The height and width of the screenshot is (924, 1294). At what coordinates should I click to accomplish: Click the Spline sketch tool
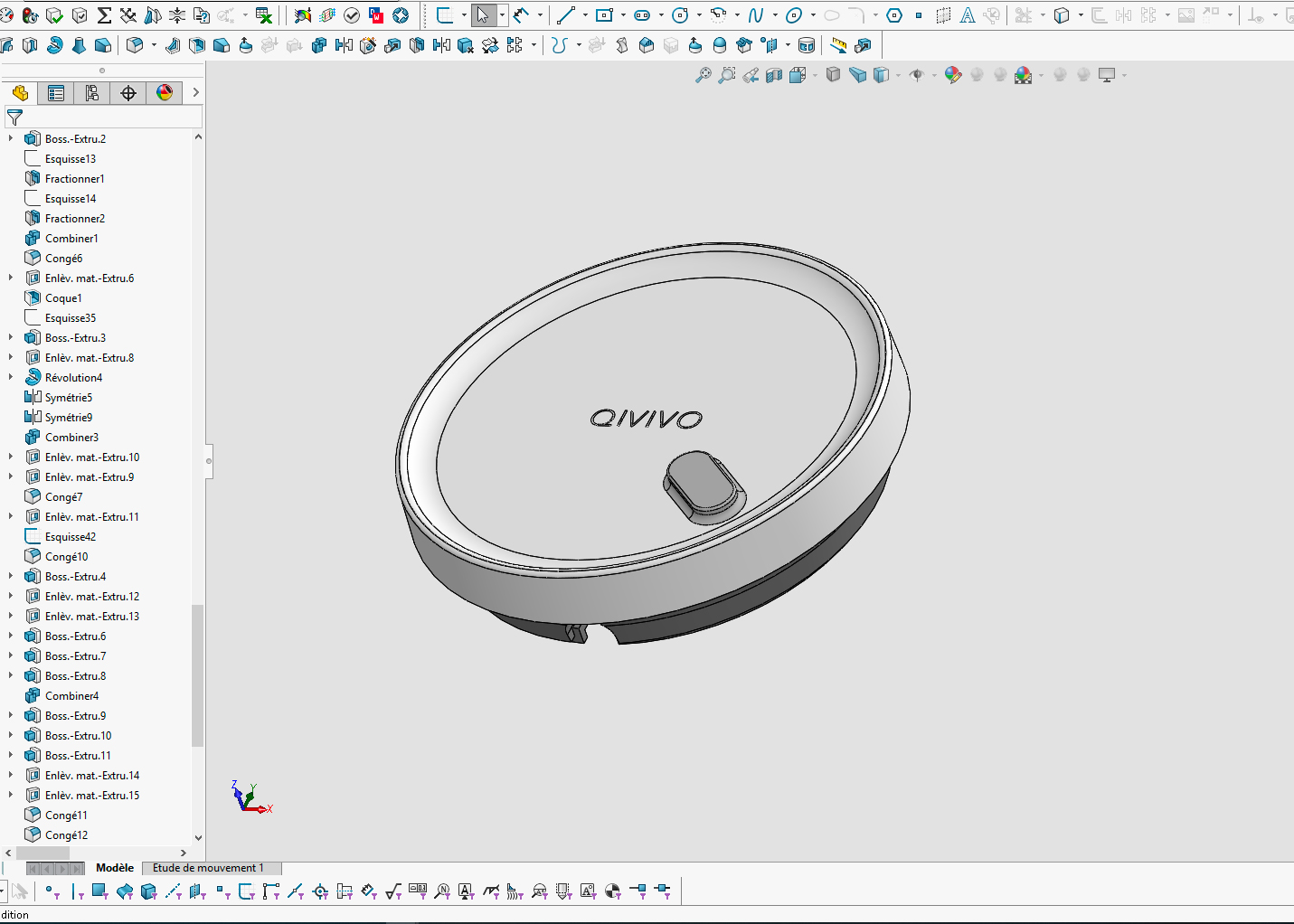(756, 15)
